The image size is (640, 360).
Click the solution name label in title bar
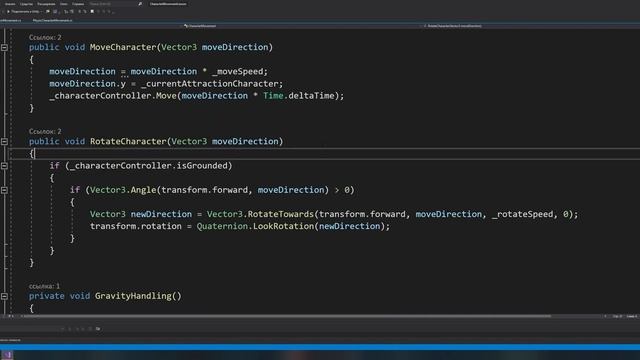point(168,4)
